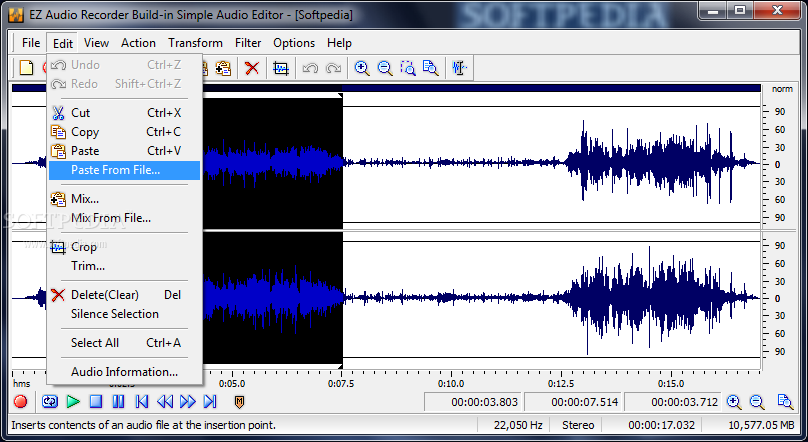The height and width of the screenshot is (442, 808).
Task: Select Paste From File... menu entry
Action: tap(124, 170)
